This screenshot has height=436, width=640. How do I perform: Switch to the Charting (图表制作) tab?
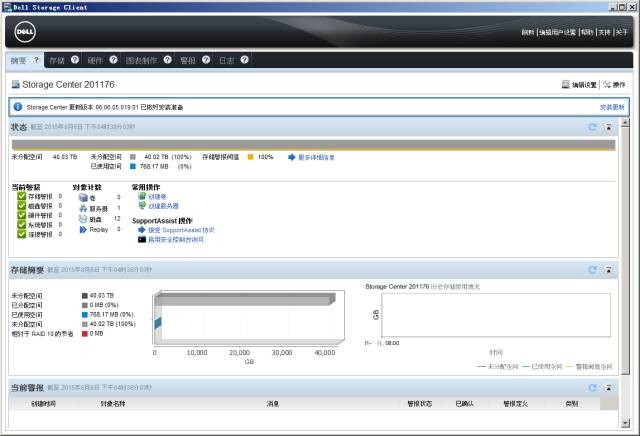141,60
